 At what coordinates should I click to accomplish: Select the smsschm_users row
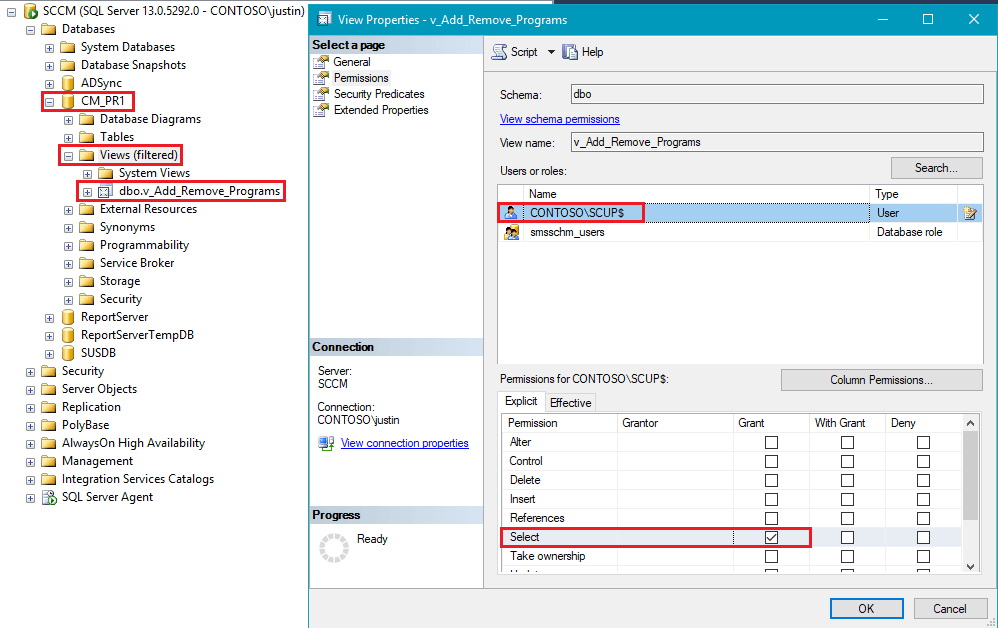click(x=740, y=232)
